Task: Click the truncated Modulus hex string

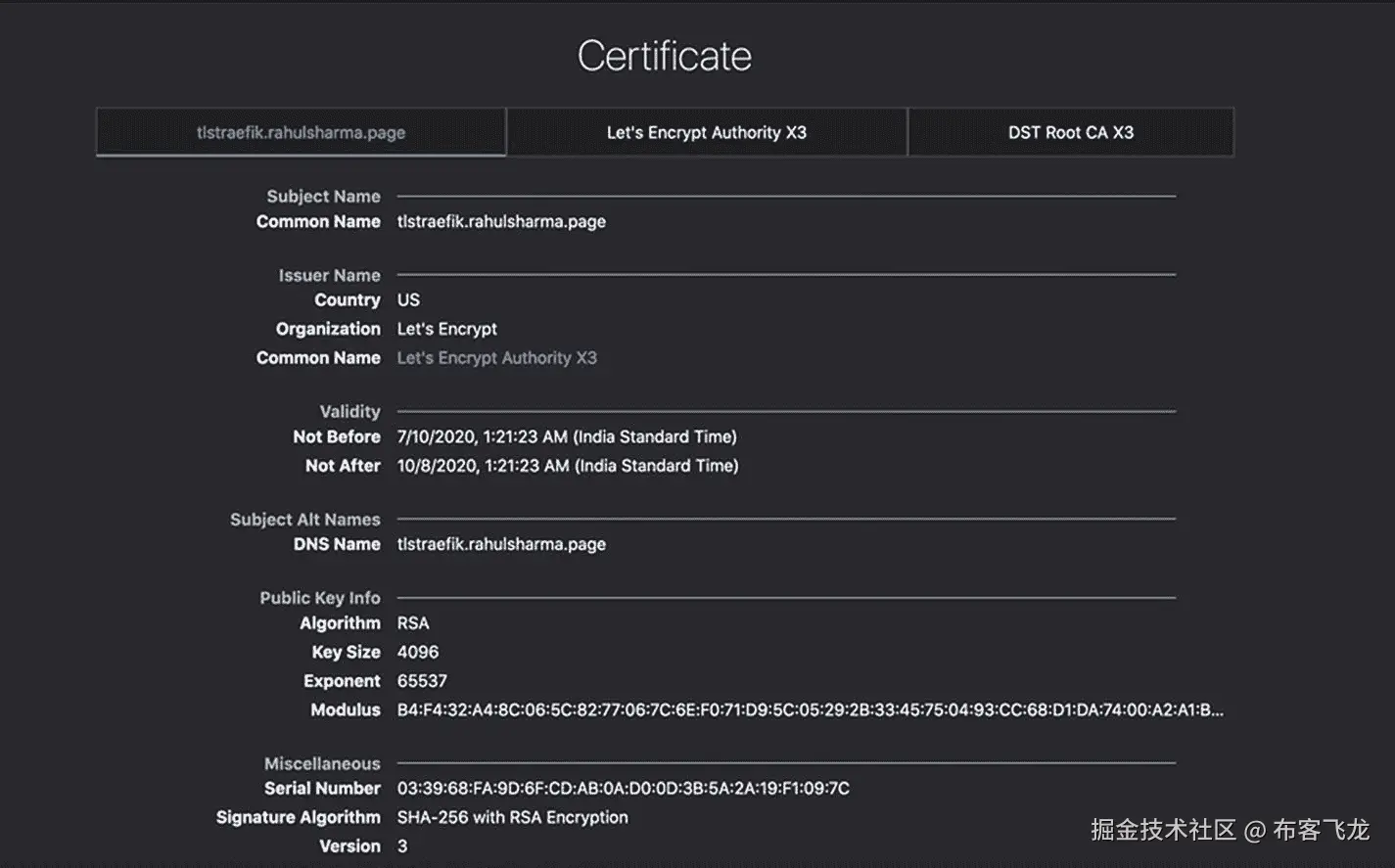Action: pos(810,710)
